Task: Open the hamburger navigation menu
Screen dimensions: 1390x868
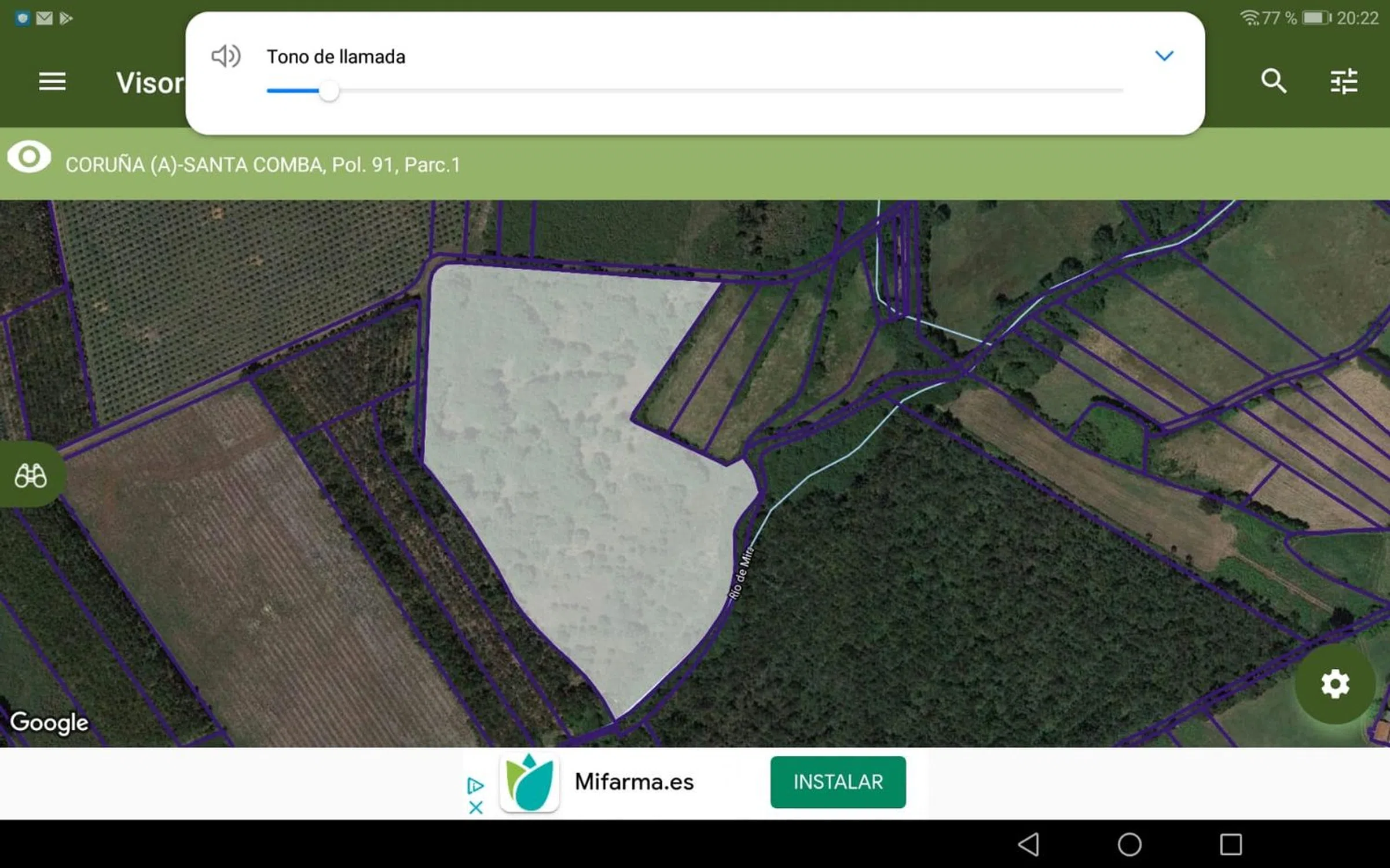Action: (52, 82)
